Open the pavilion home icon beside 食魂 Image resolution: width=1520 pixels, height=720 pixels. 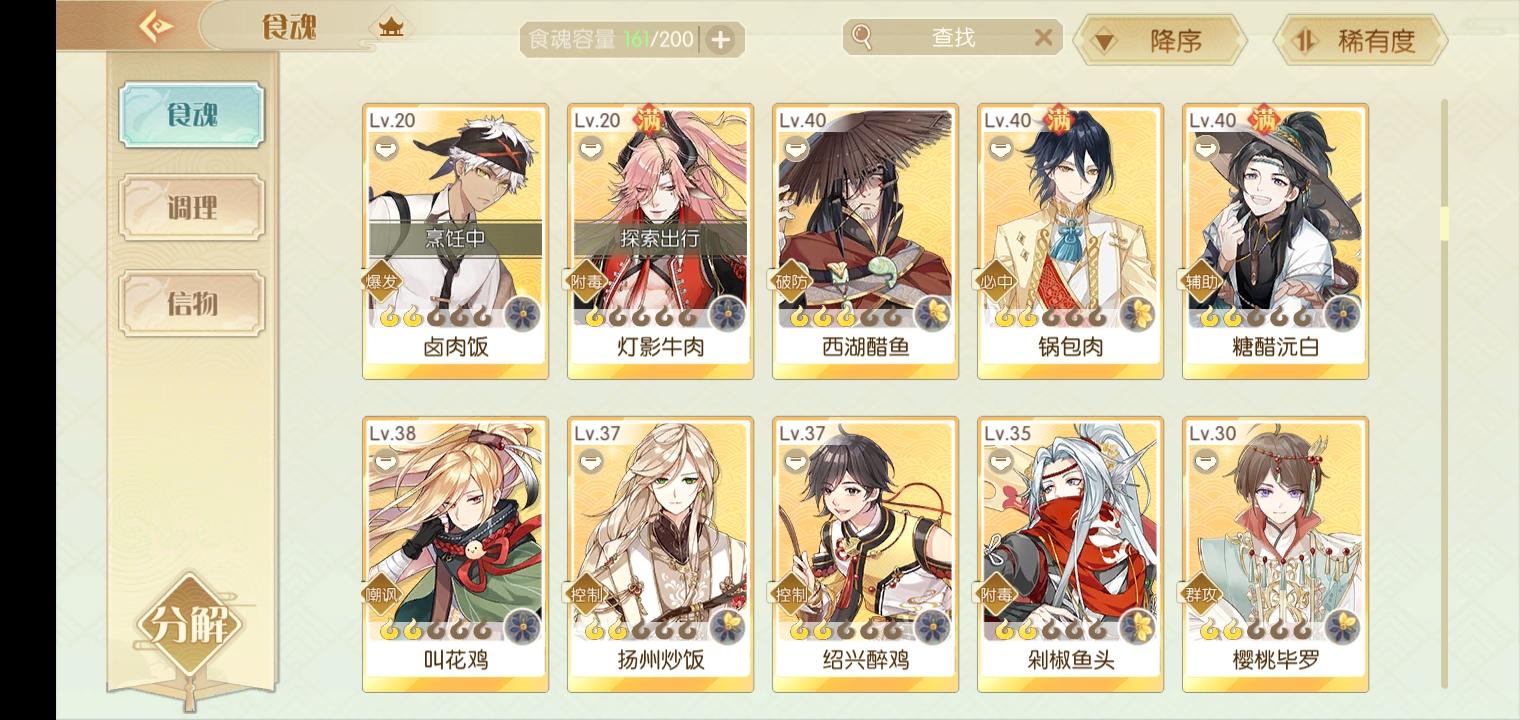pyautogui.click(x=391, y=27)
